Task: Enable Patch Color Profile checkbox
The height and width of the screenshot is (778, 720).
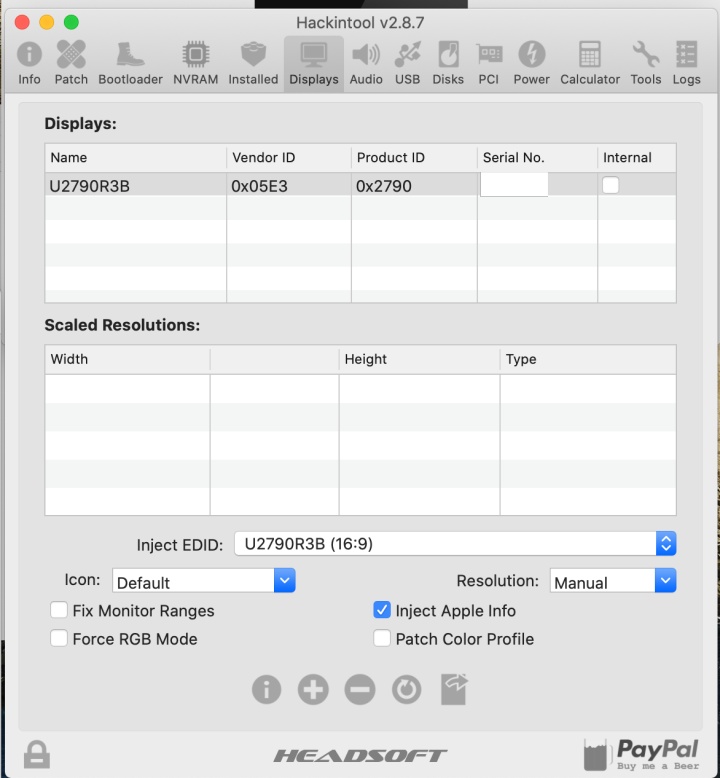Action: [x=382, y=638]
